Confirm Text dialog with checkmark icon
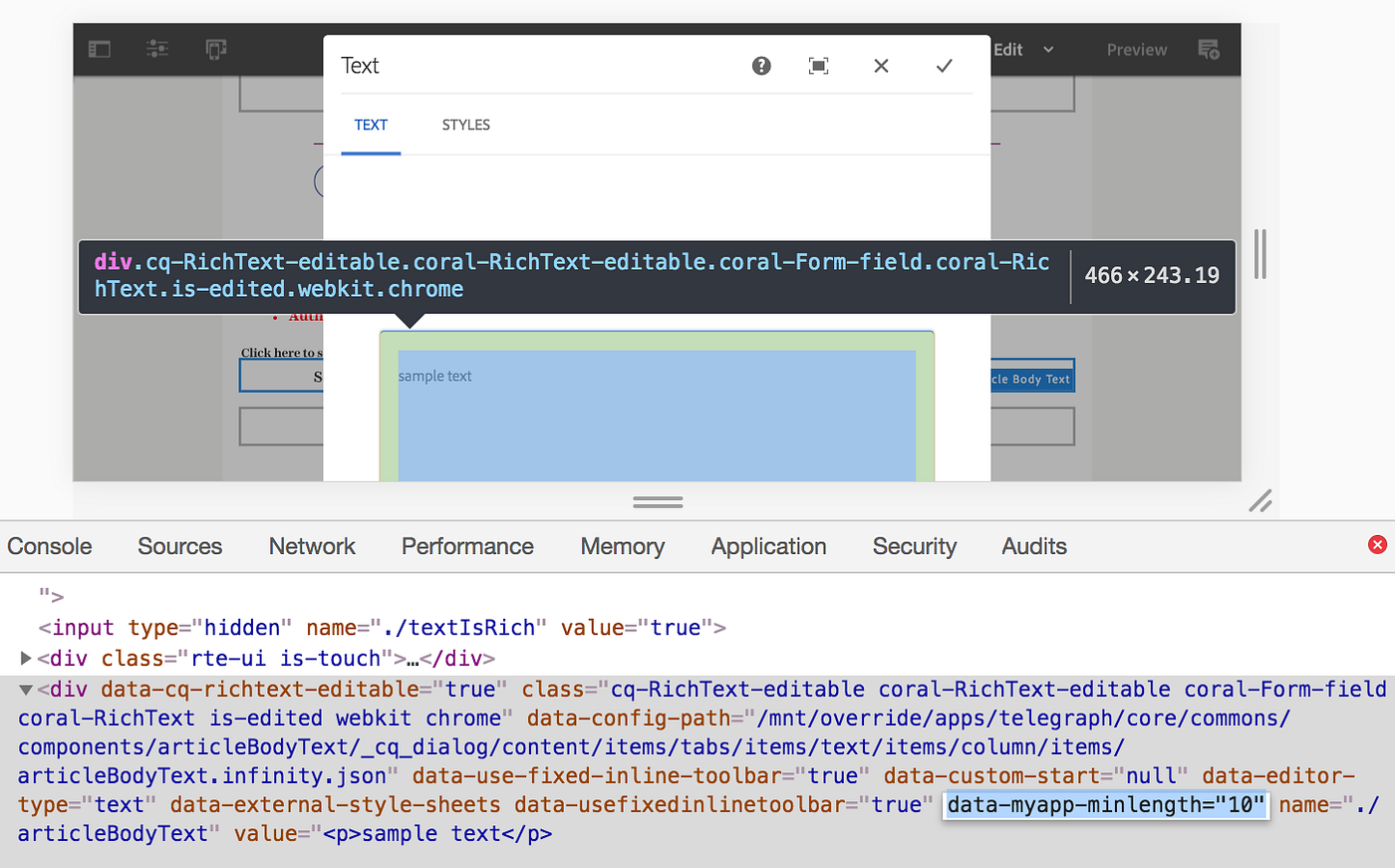Viewport: 1395px width, 868px height. click(945, 66)
